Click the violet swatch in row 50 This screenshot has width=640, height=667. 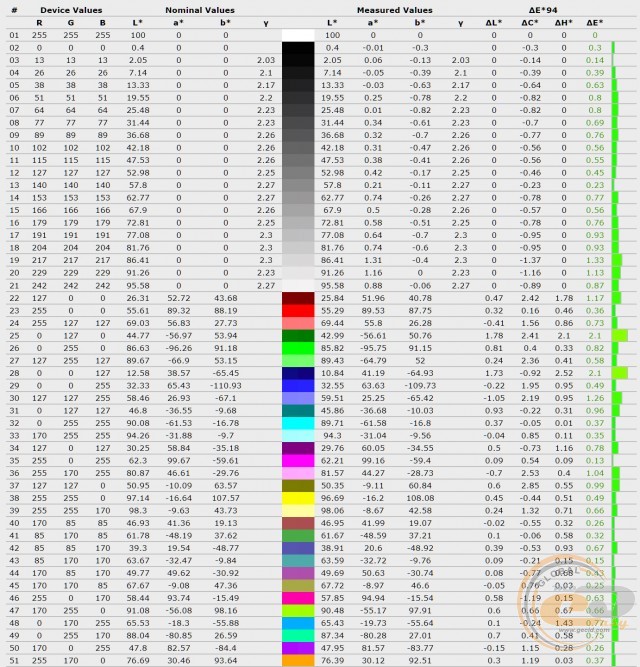[x=298, y=648]
